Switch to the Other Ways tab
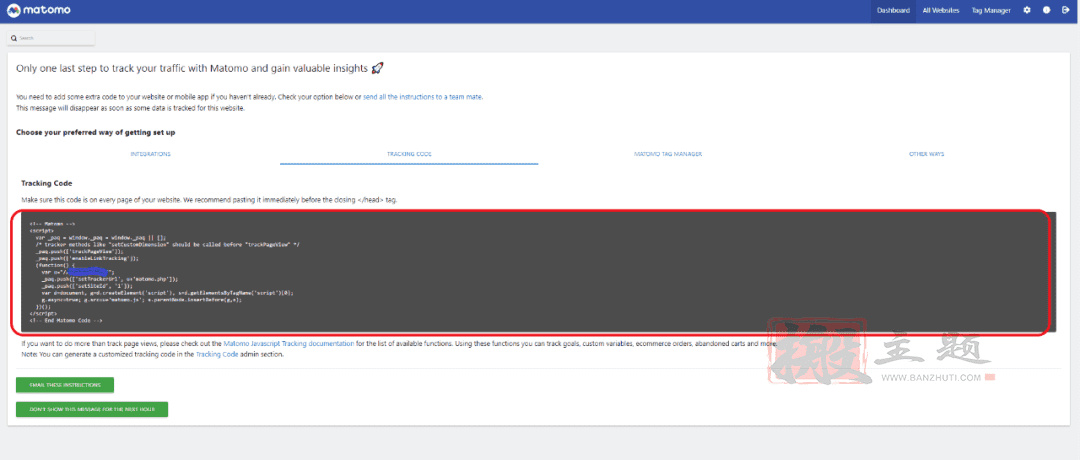The image size is (1080, 460). pos(926,154)
